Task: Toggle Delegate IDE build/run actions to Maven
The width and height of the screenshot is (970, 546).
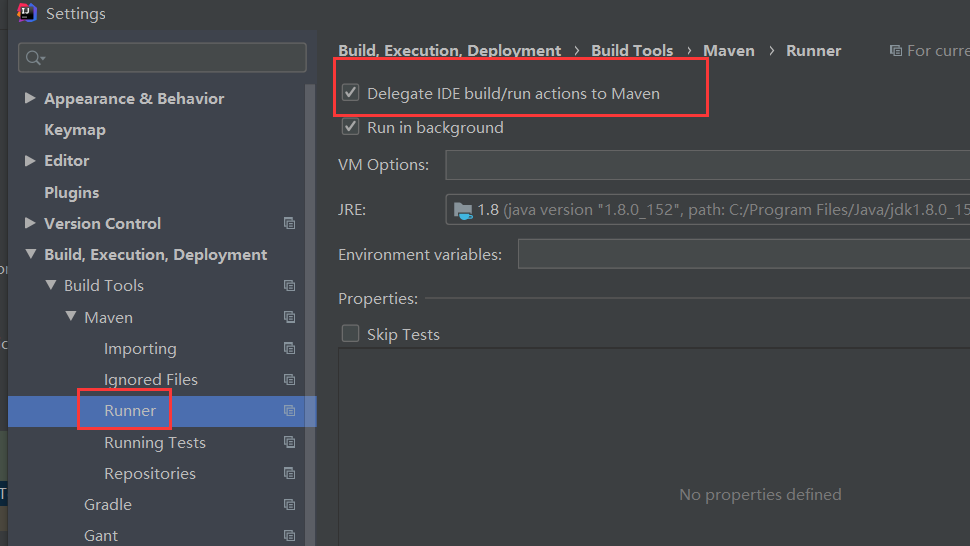Action: pos(350,93)
